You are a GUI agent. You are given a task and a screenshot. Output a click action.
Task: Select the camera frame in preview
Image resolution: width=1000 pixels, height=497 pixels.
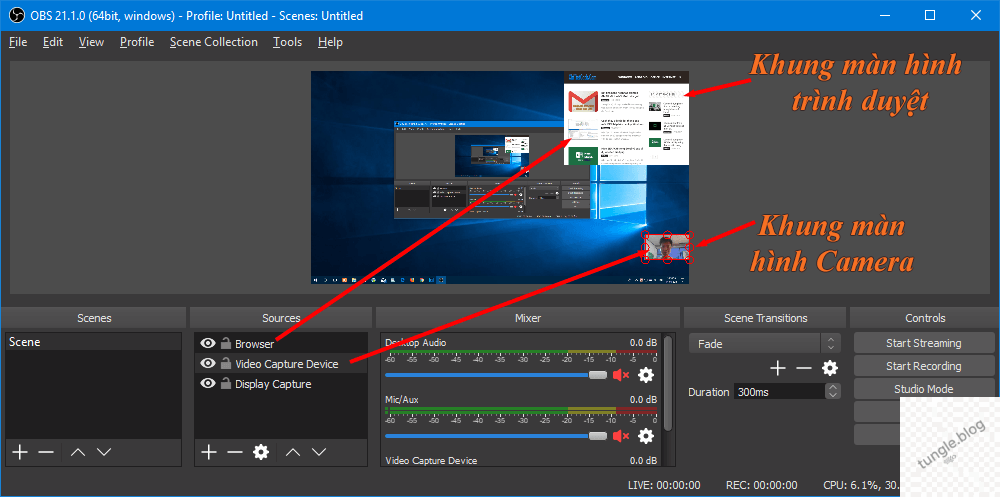click(667, 247)
